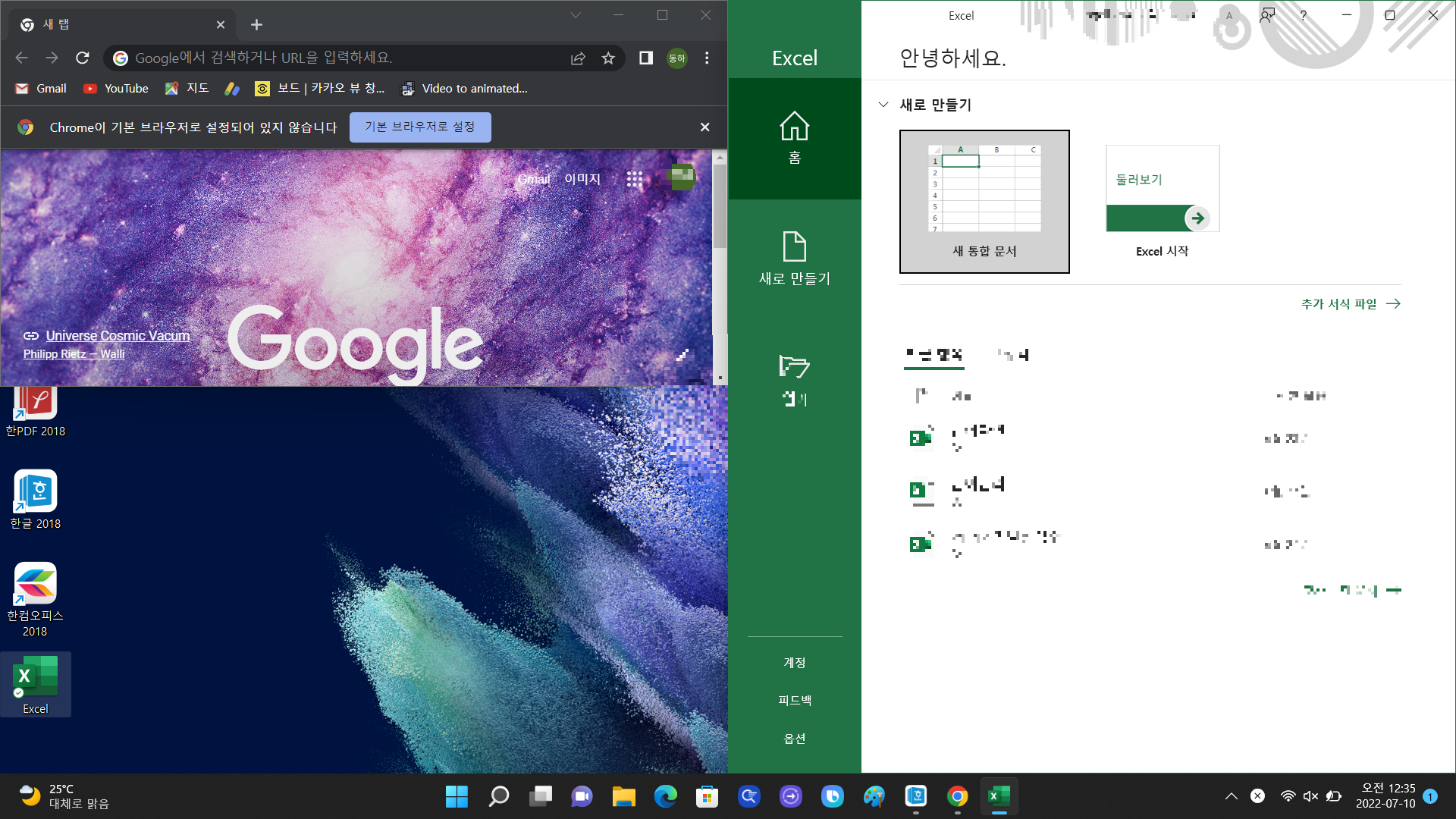Click 기본 브라우저로 설정 button
The height and width of the screenshot is (819, 1456).
(420, 127)
